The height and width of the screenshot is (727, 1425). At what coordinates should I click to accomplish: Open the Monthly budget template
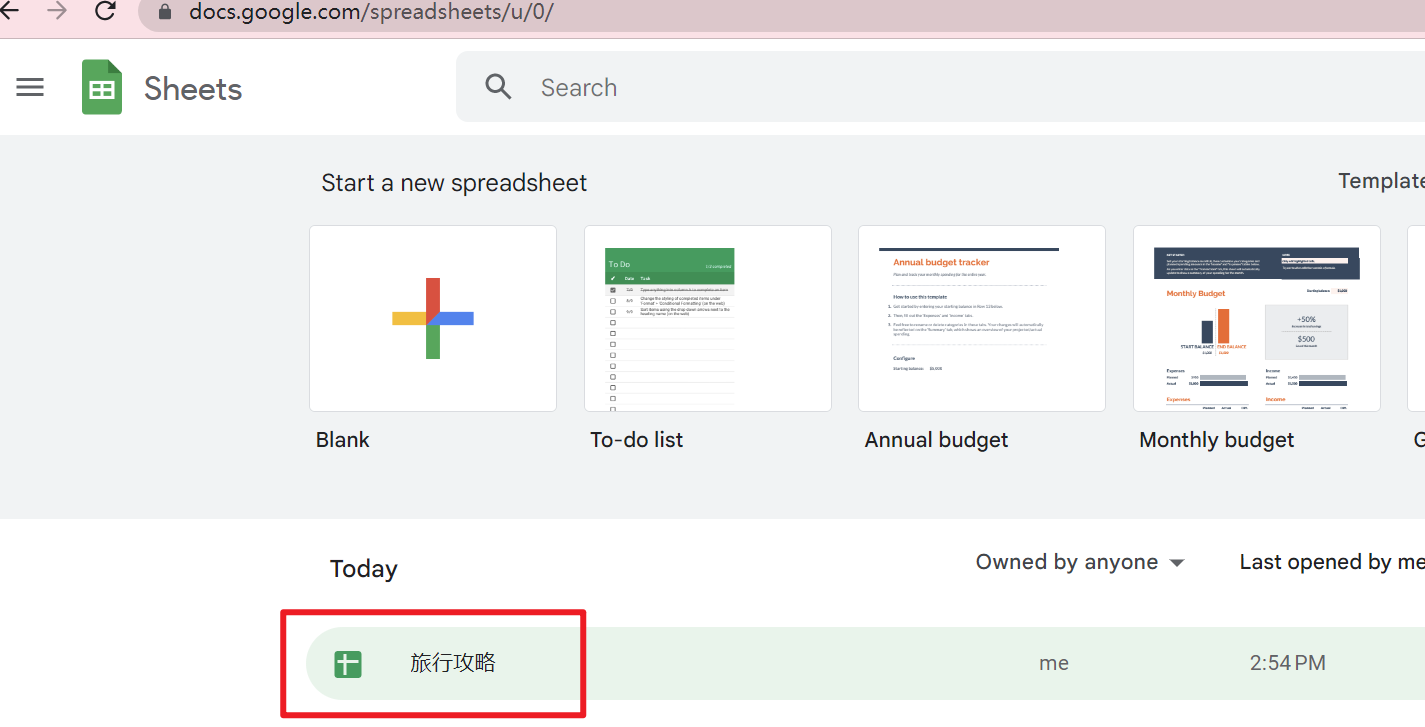pos(1256,318)
